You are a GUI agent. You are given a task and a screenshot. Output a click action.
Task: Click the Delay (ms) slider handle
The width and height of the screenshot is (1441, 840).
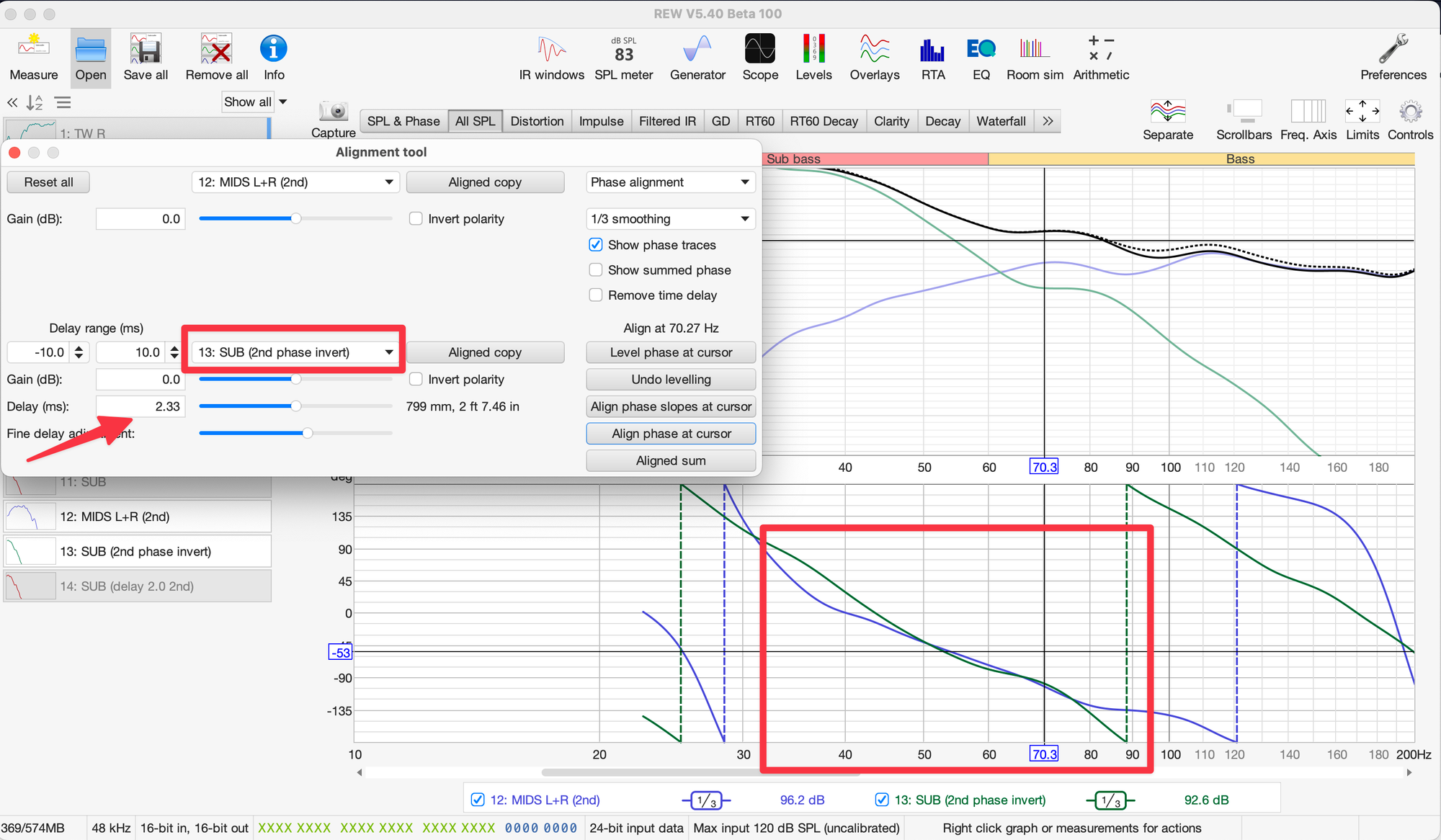pos(296,406)
